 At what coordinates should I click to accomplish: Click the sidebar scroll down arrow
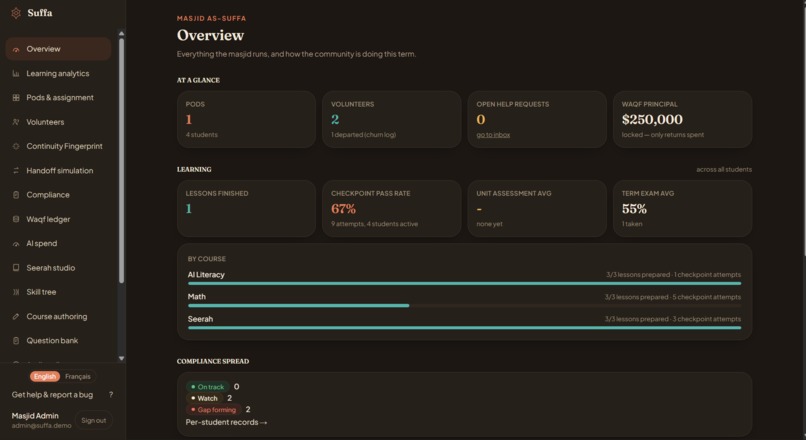[121, 358]
